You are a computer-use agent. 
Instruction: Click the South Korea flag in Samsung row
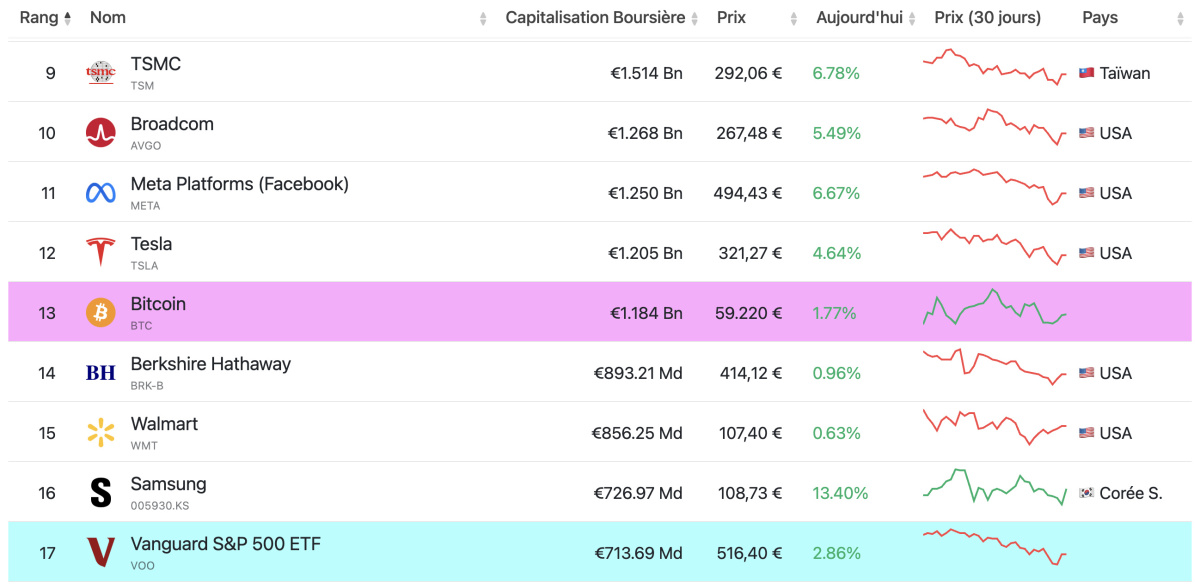[x=1087, y=493]
